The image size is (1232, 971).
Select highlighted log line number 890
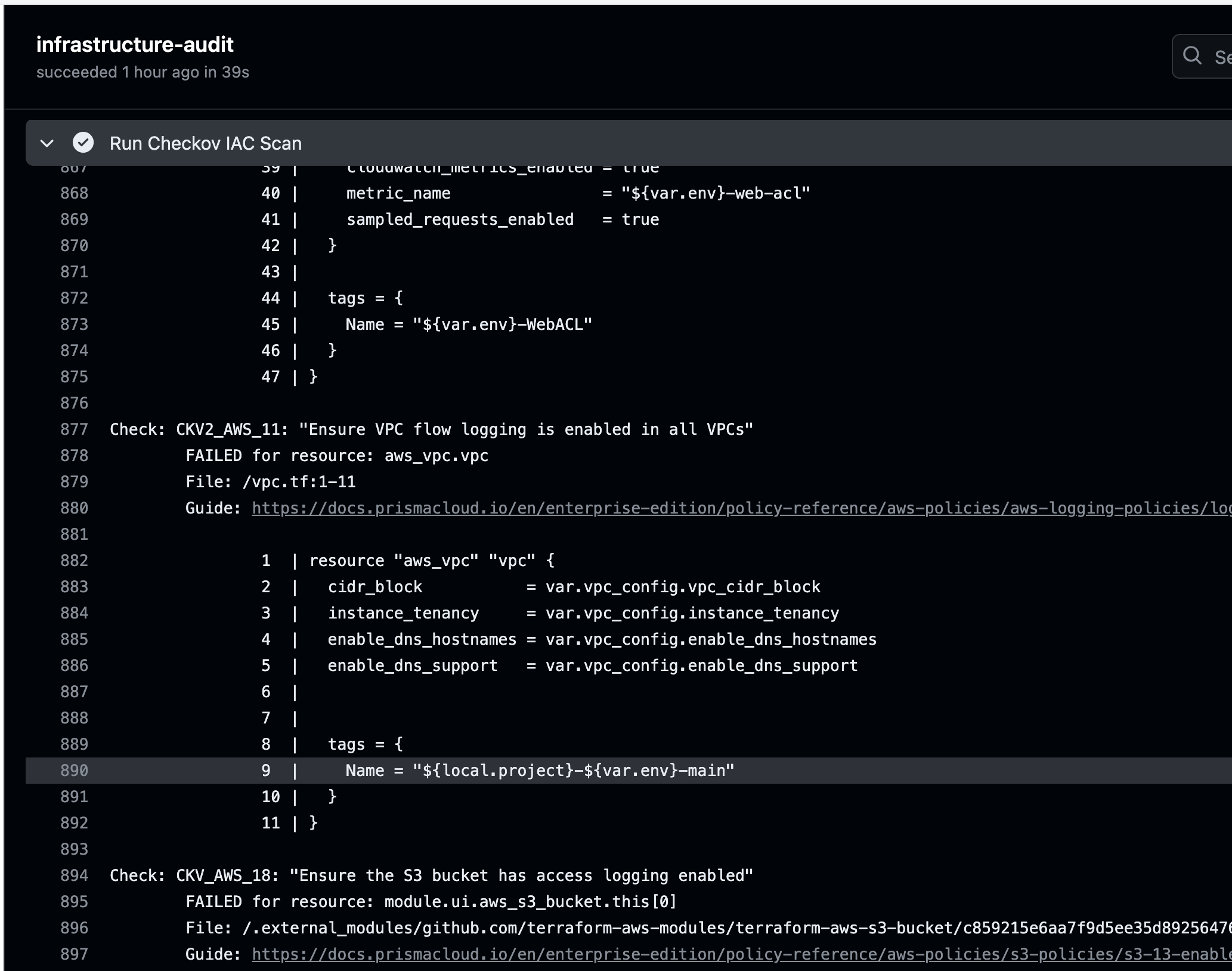(74, 771)
